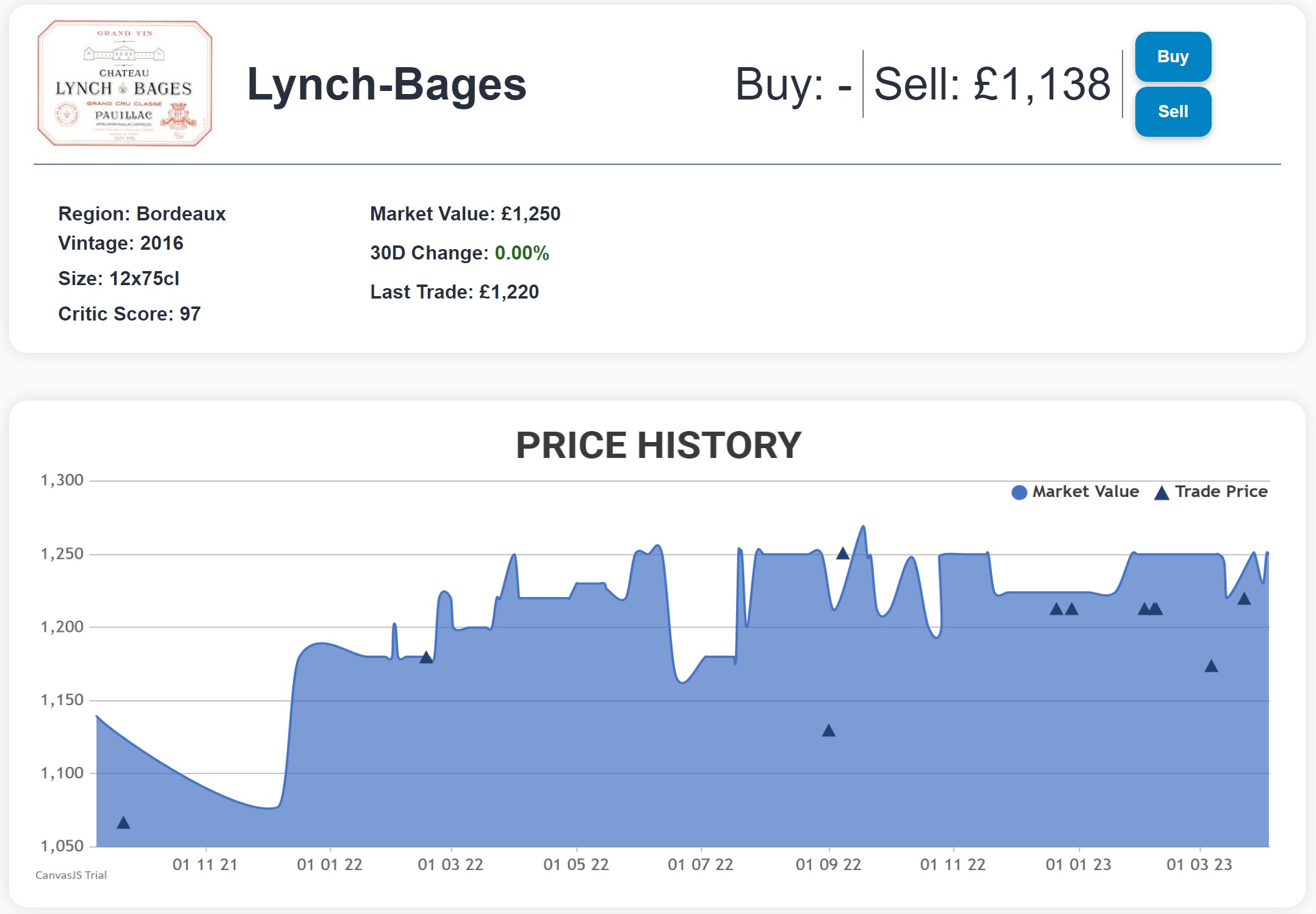The width and height of the screenshot is (1316, 914).
Task: Click the 1,200 y-axis label
Action: (x=62, y=627)
